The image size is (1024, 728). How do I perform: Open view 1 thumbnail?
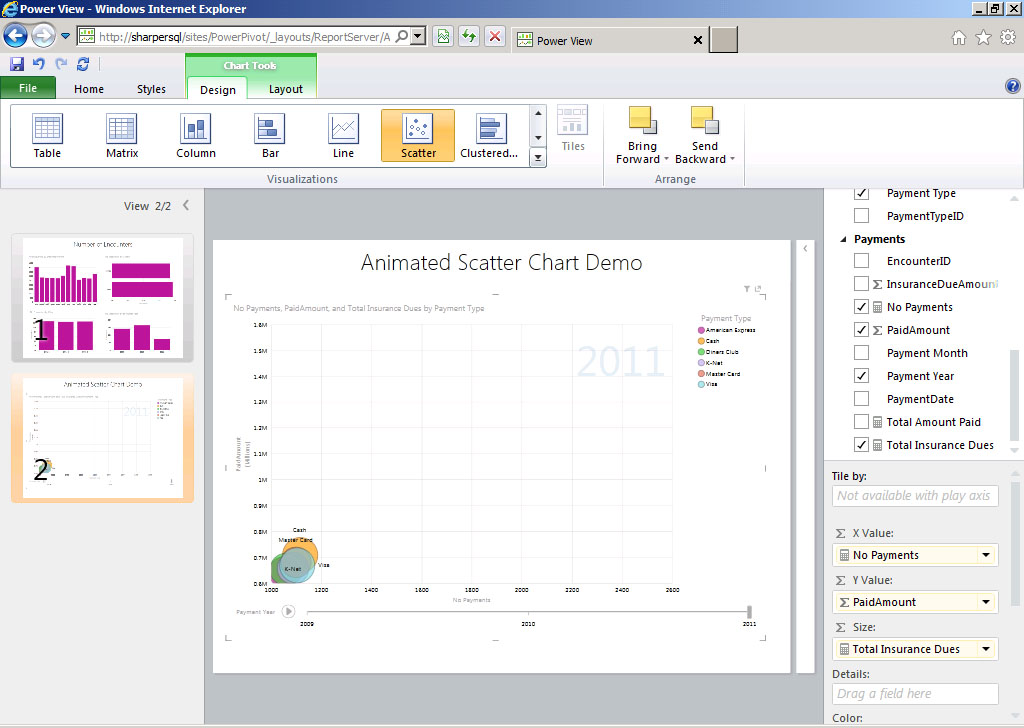[103, 298]
